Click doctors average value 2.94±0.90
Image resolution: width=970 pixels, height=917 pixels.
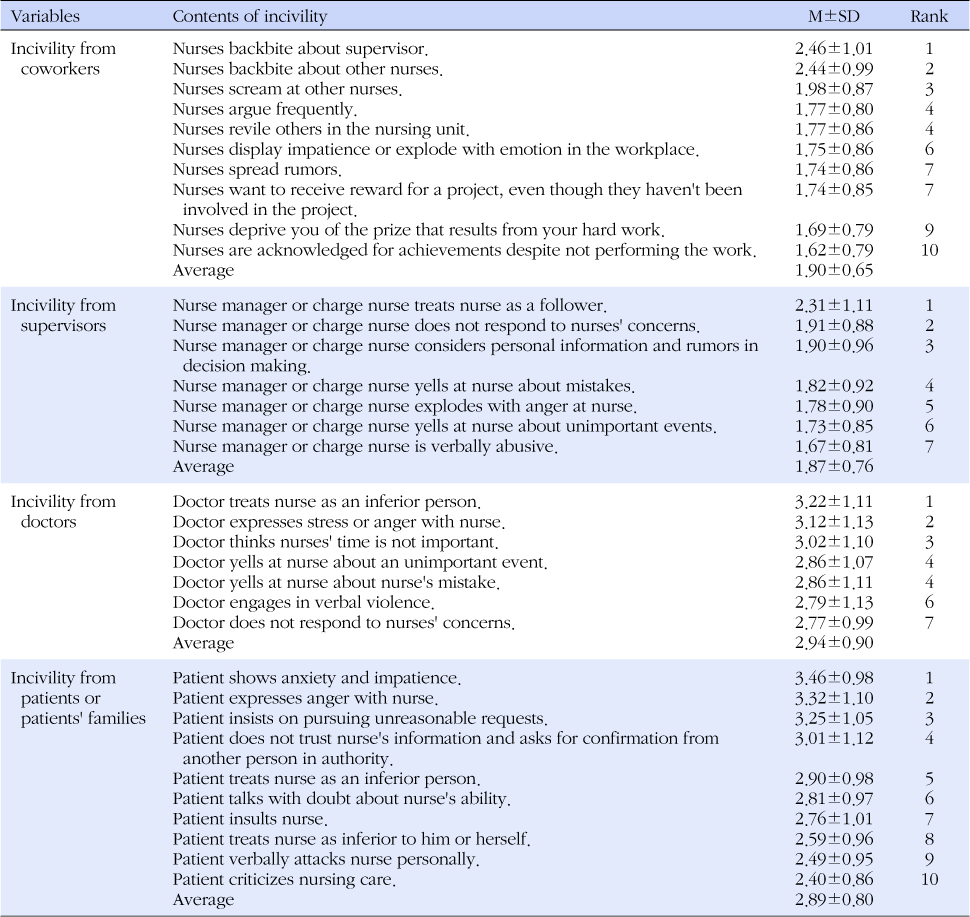pos(834,643)
